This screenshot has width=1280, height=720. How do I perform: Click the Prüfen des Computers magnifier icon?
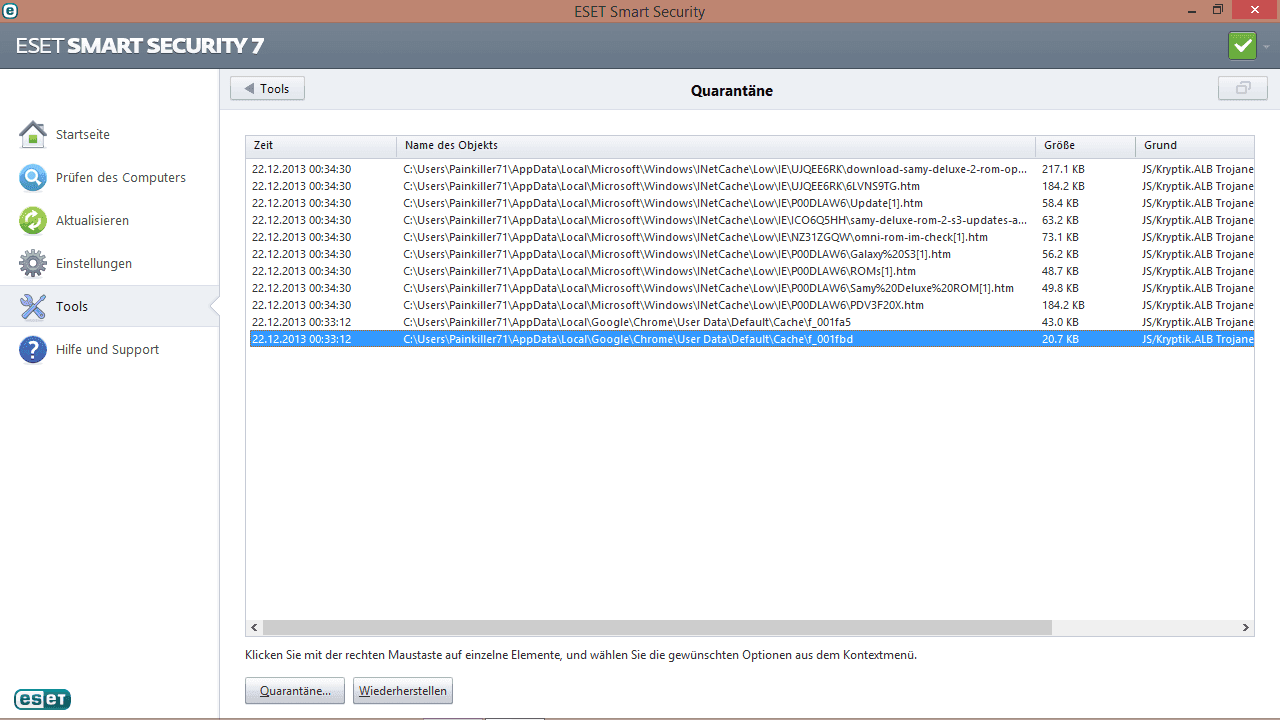pyautogui.click(x=33, y=177)
